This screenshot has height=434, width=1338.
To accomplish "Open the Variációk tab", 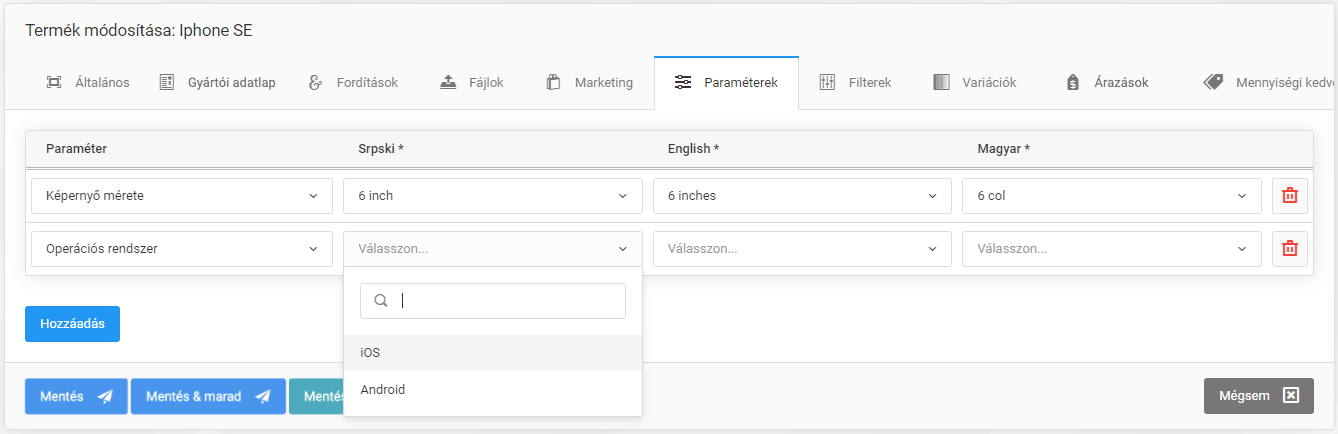I will (x=974, y=83).
